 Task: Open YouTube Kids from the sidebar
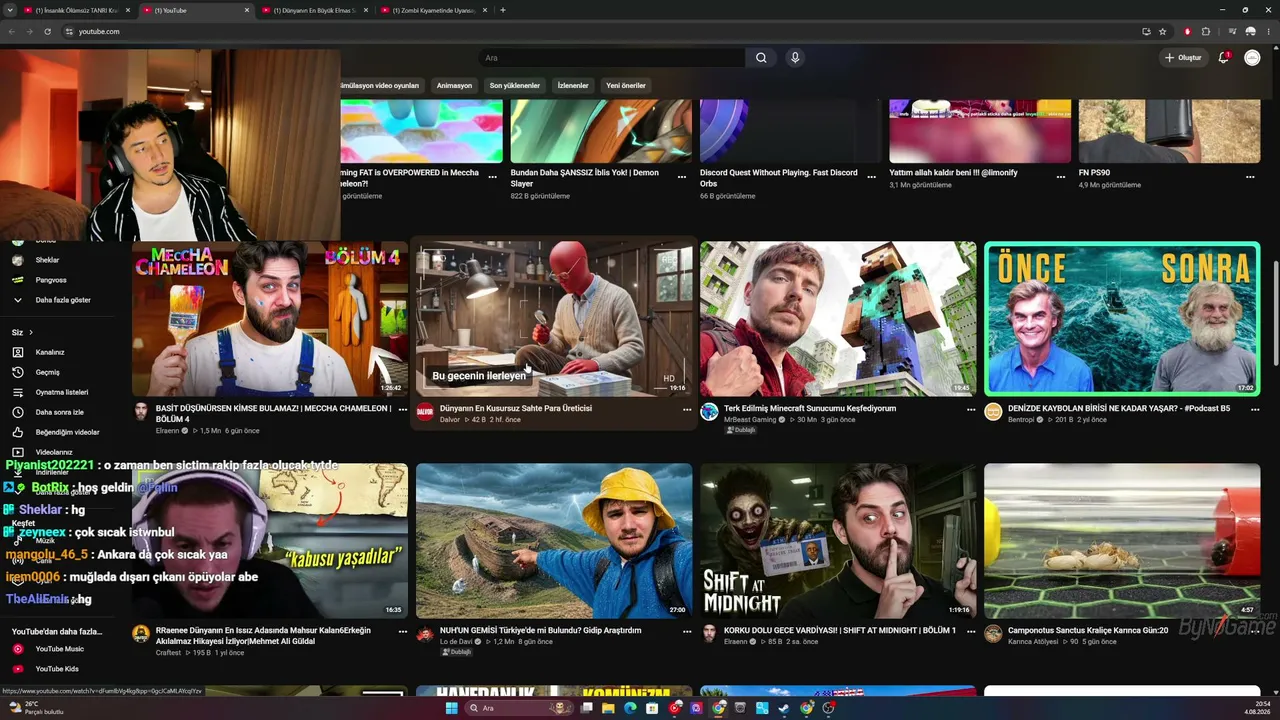point(57,669)
